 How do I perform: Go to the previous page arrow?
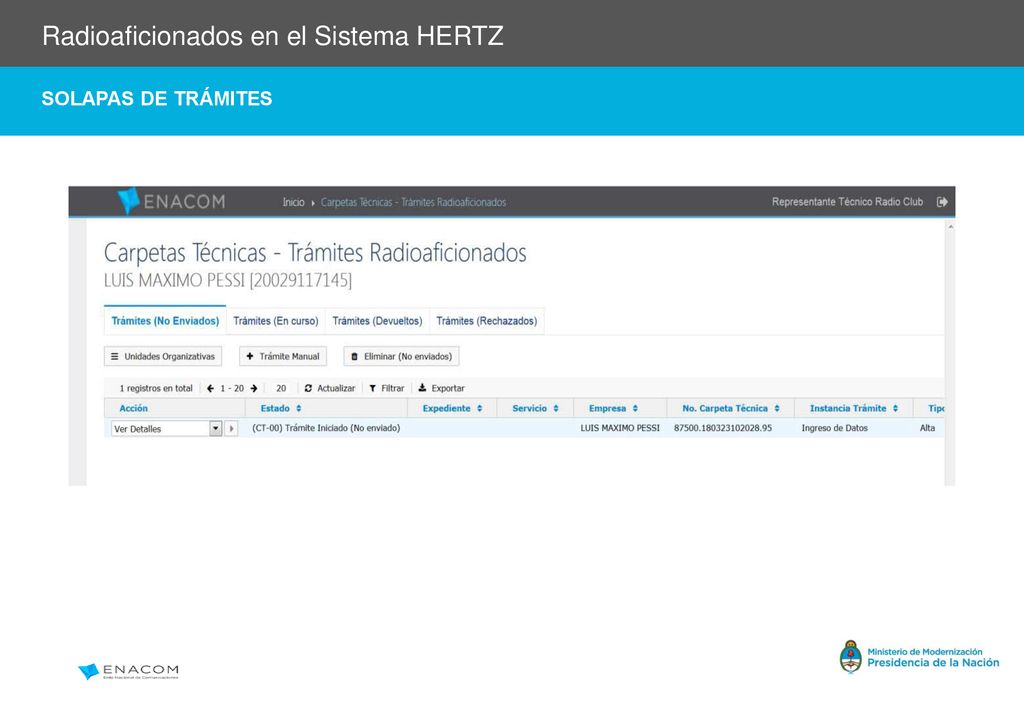pyautogui.click(x=210, y=388)
